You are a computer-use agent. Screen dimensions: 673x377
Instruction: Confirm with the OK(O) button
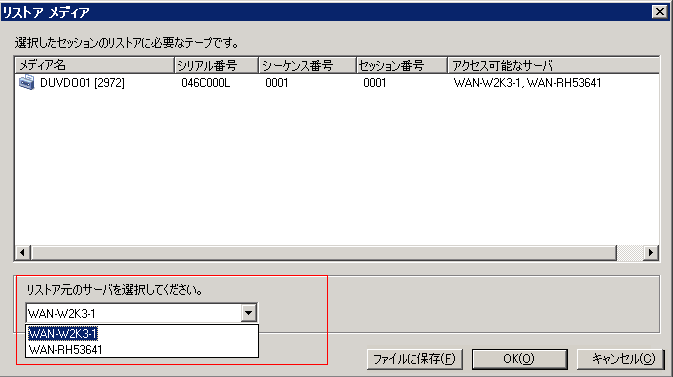(519, 359)
